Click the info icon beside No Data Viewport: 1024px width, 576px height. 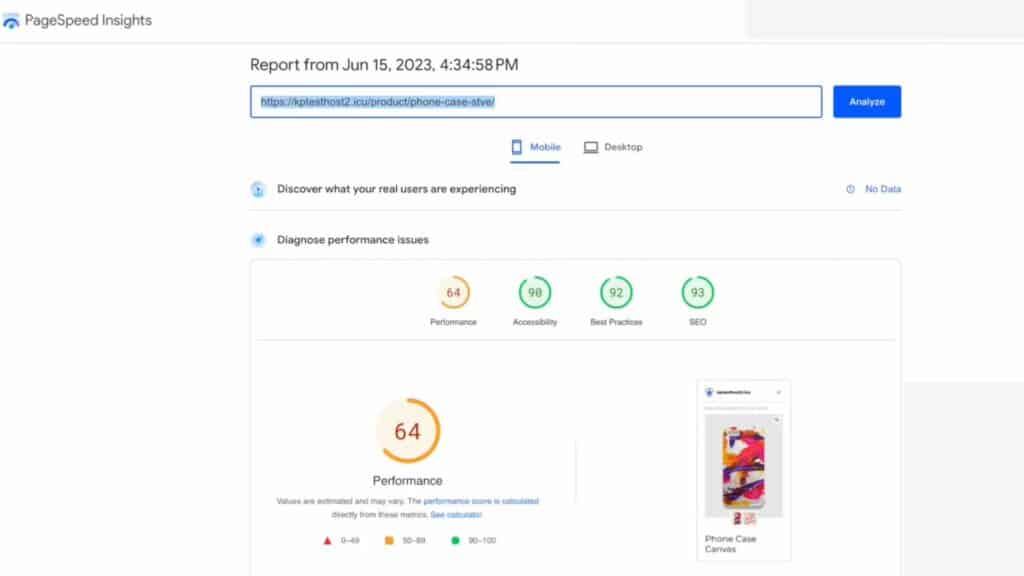tap(851, 189)
